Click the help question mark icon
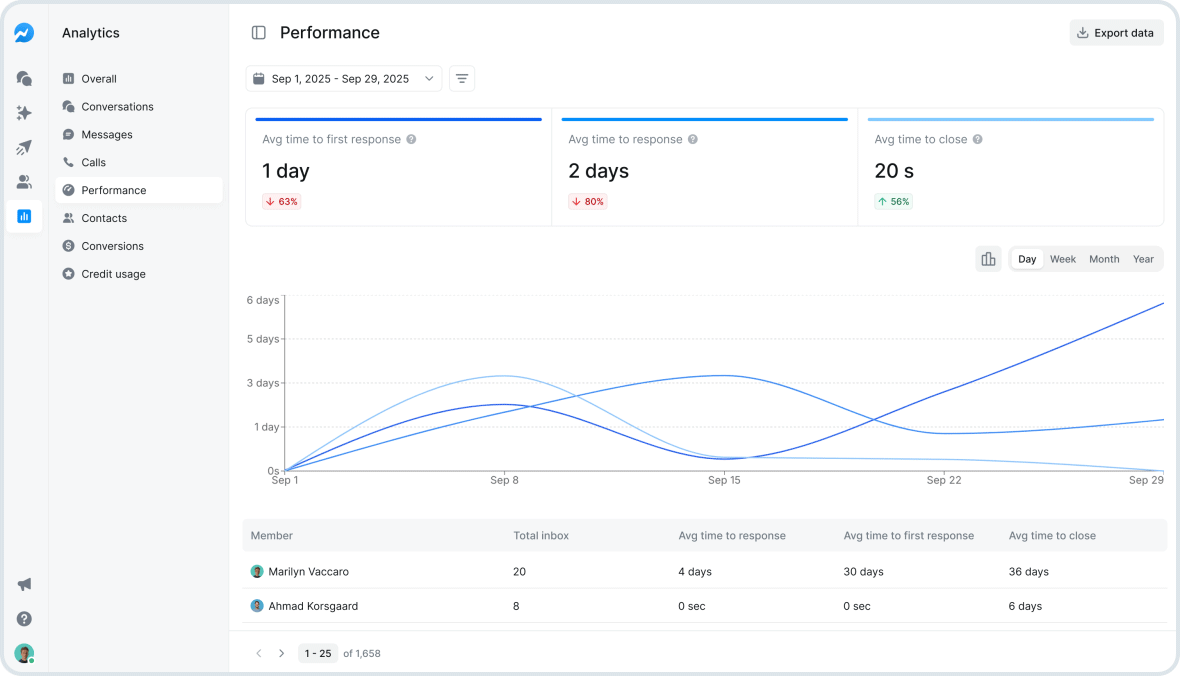1180x676 pixels. click(23, 619)
